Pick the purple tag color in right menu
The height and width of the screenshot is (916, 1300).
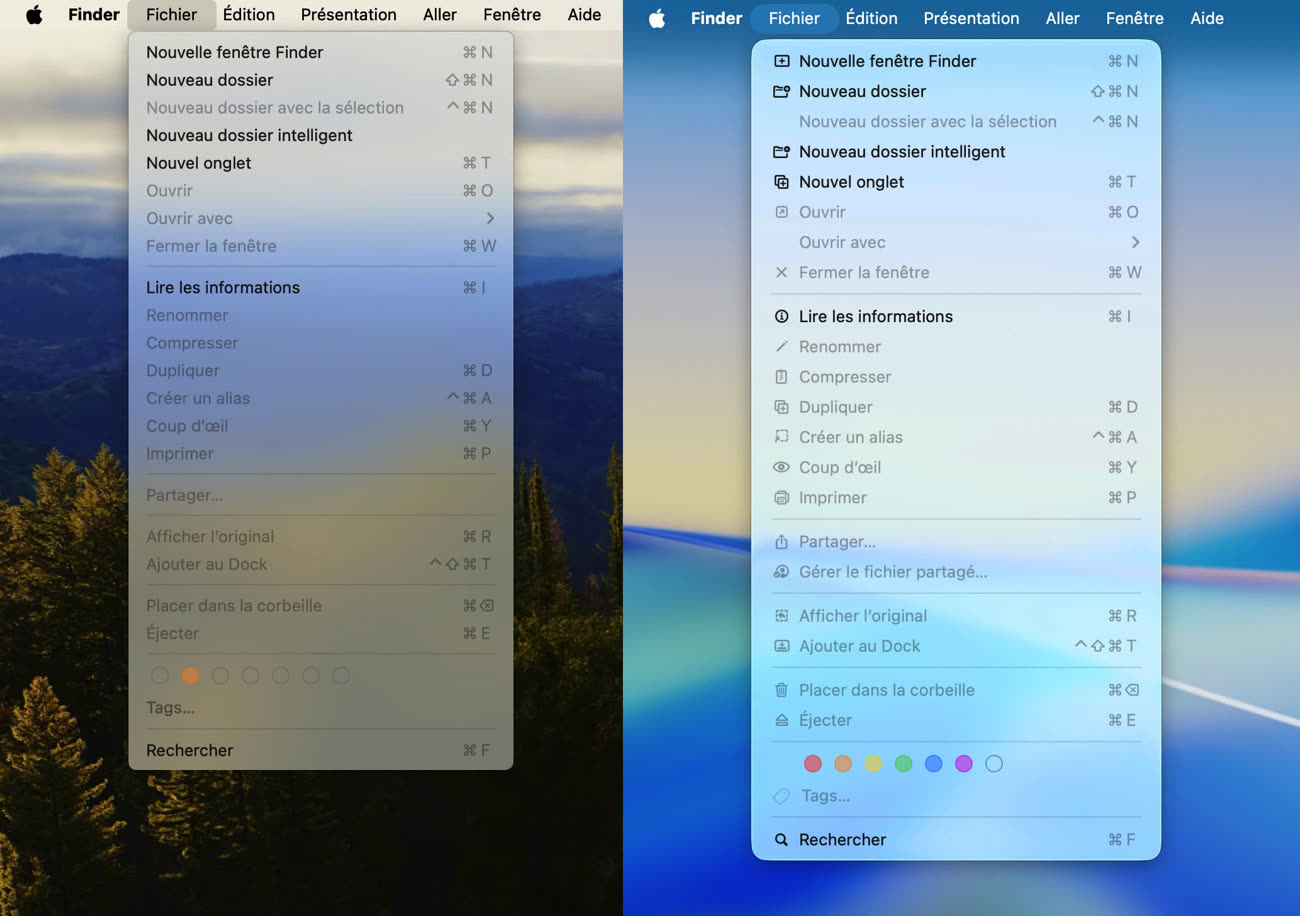click(964, 764)
